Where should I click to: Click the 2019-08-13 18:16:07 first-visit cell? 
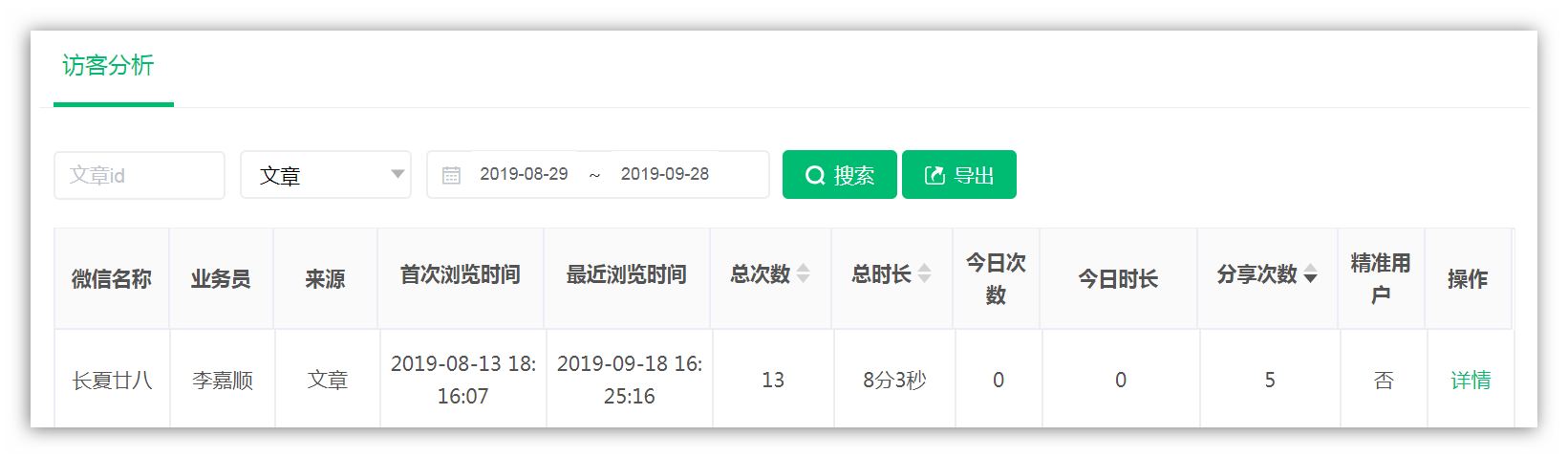click(463, 380)
